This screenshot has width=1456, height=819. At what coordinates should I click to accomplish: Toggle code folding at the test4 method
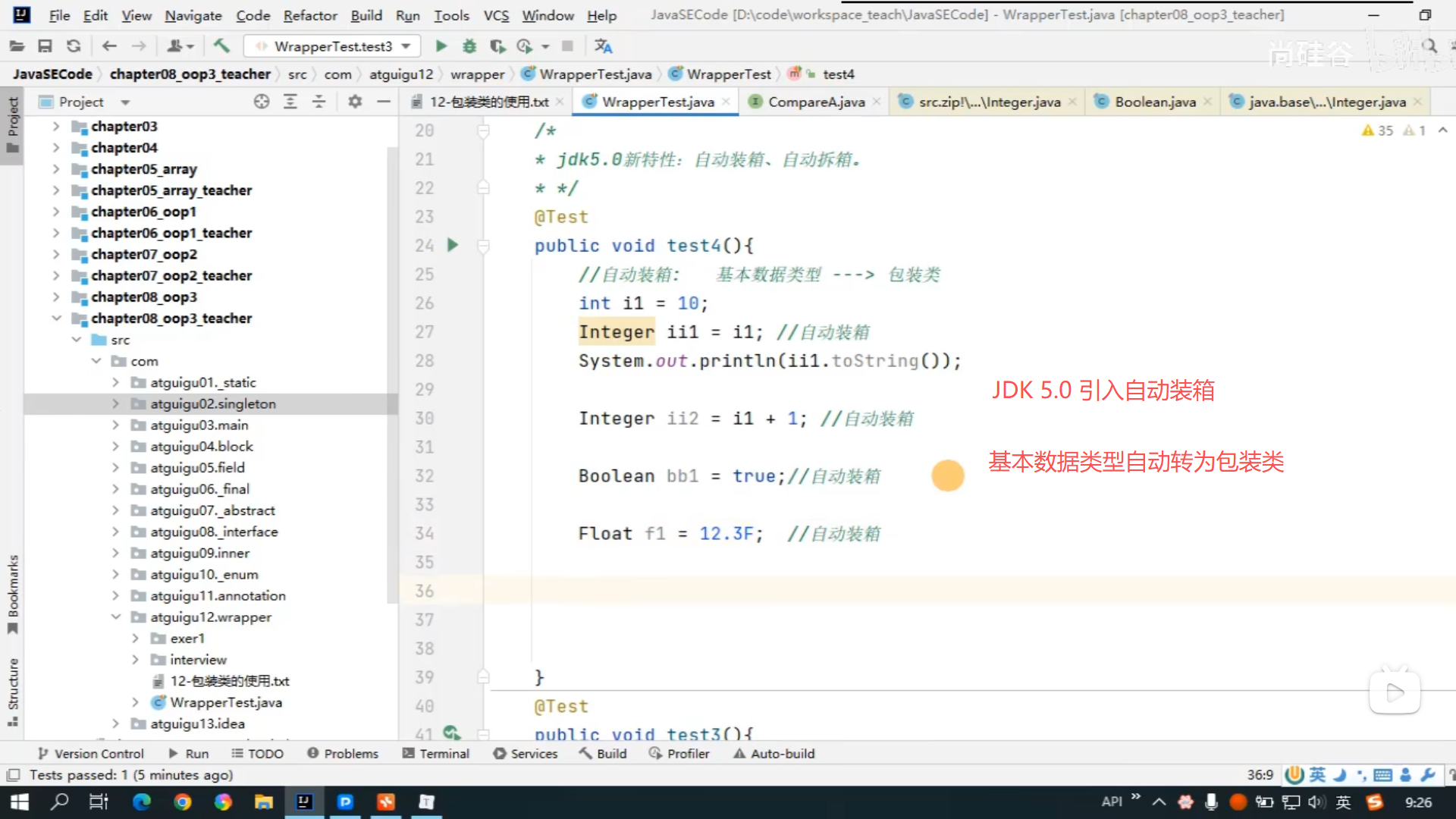(x=483, y=245)
